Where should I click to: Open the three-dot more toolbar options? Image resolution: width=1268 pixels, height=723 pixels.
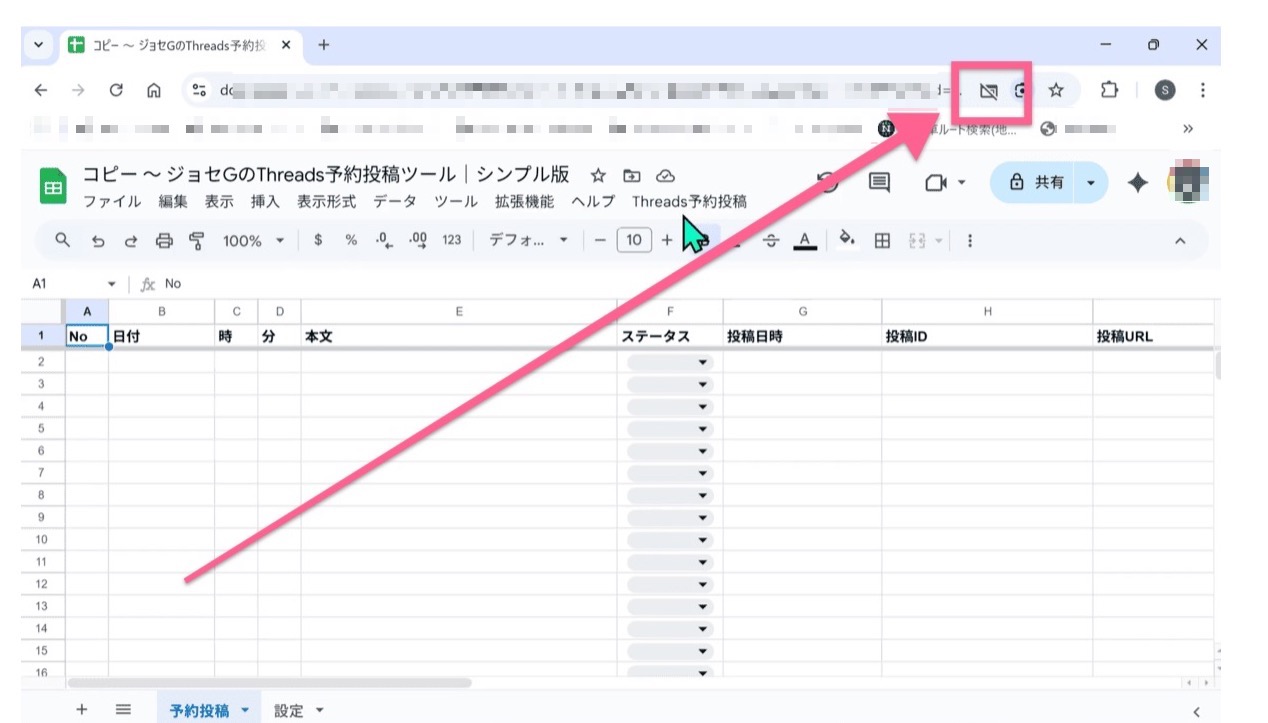click(969, 240)
